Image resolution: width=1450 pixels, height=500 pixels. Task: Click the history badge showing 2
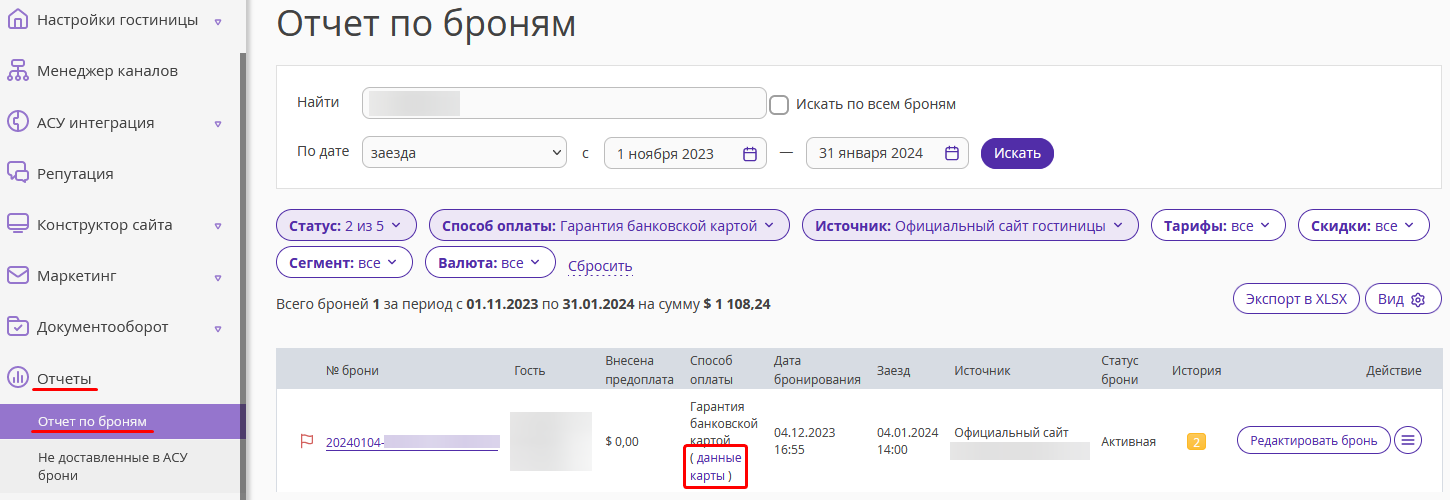pyautogui.click(x=1197, y=441)
